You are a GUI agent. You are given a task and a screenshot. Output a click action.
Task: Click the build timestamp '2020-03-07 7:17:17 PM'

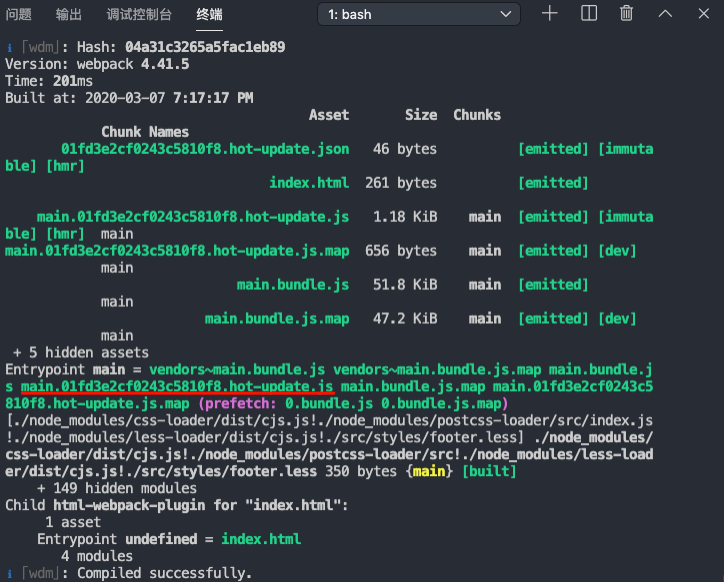169,98
